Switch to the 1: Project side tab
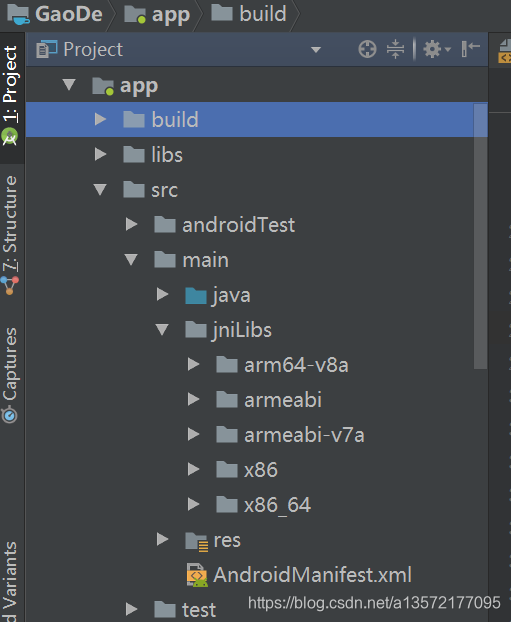Viewport: 511px width, 622px height. pyautogui.click(x=11, y=96)
